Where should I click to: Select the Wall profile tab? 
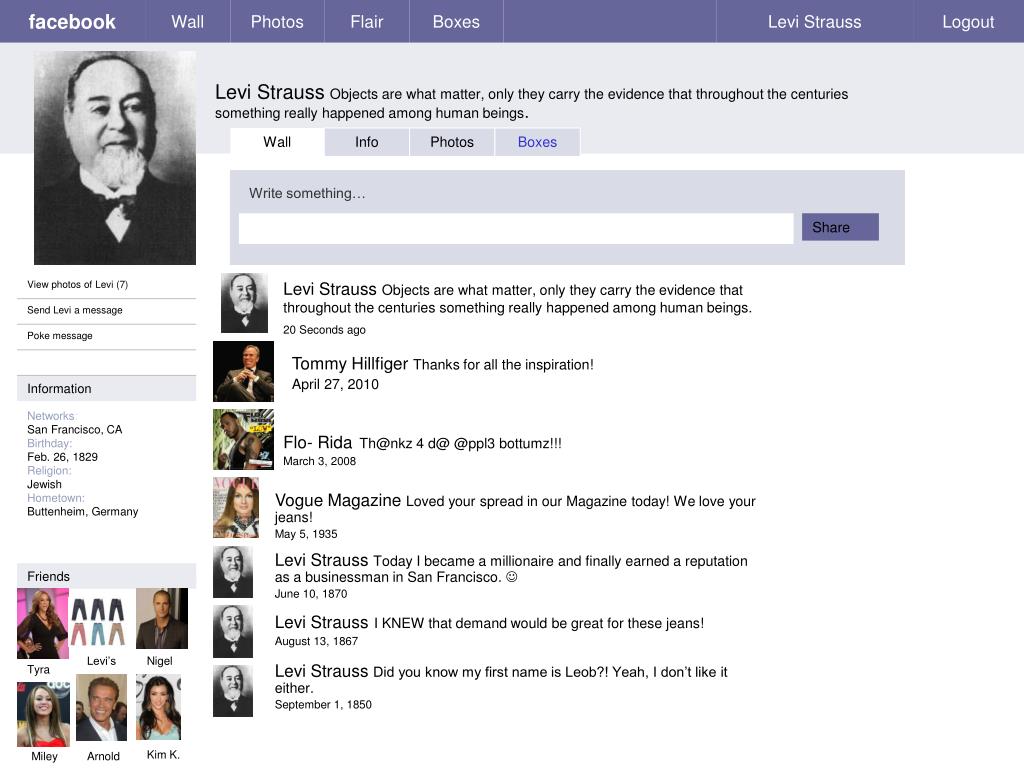[x=277, y=142]
